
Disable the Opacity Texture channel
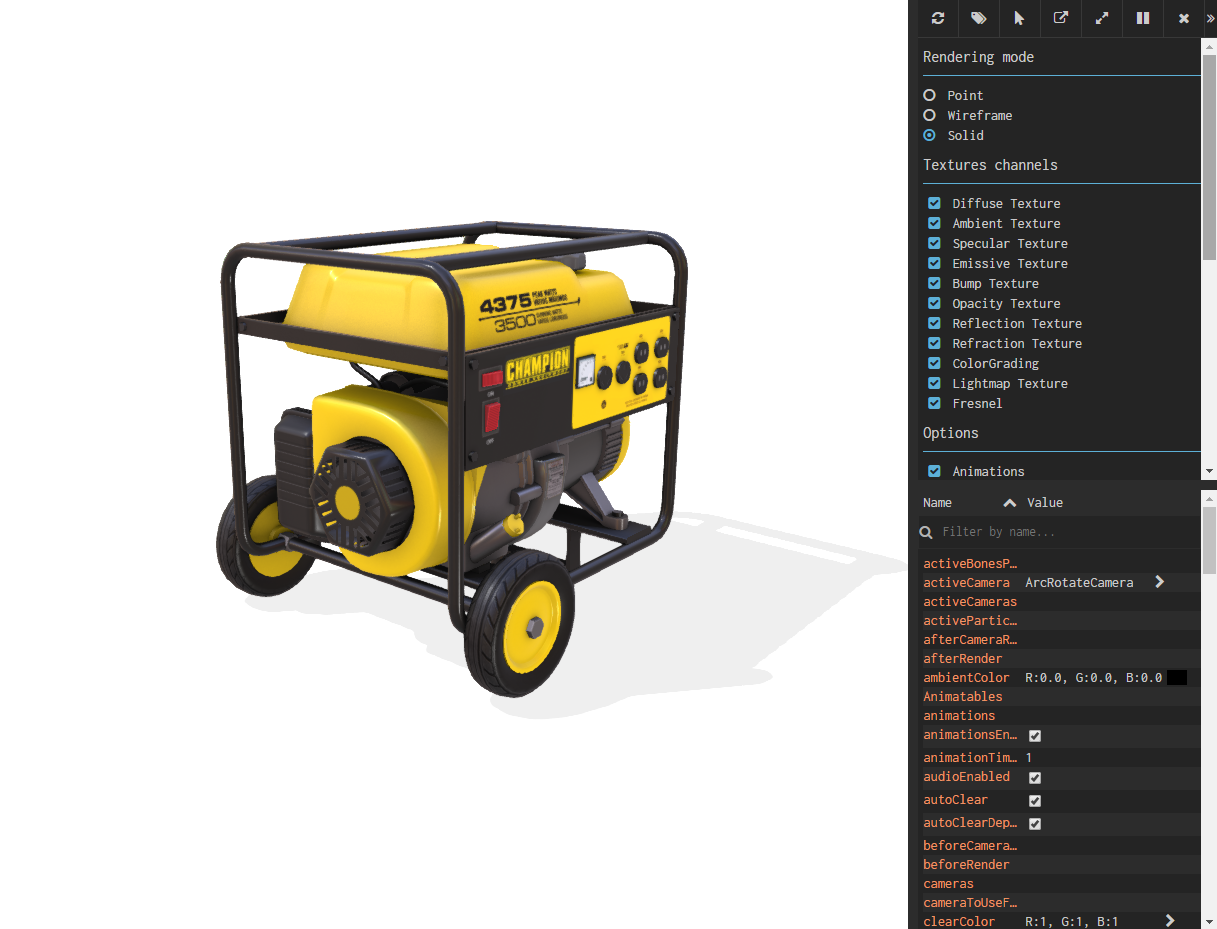[x=934, y=303]
